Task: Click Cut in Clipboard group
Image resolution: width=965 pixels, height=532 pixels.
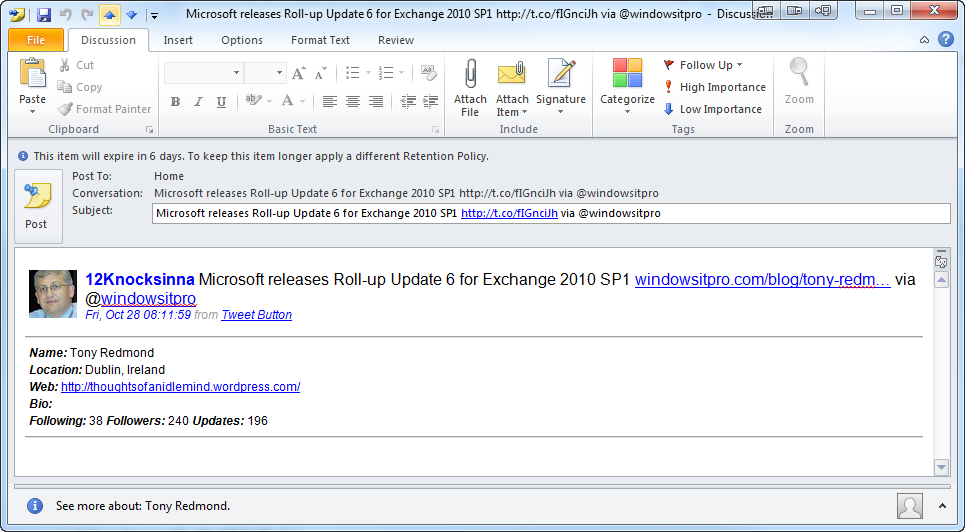Action: pos(76,65)
